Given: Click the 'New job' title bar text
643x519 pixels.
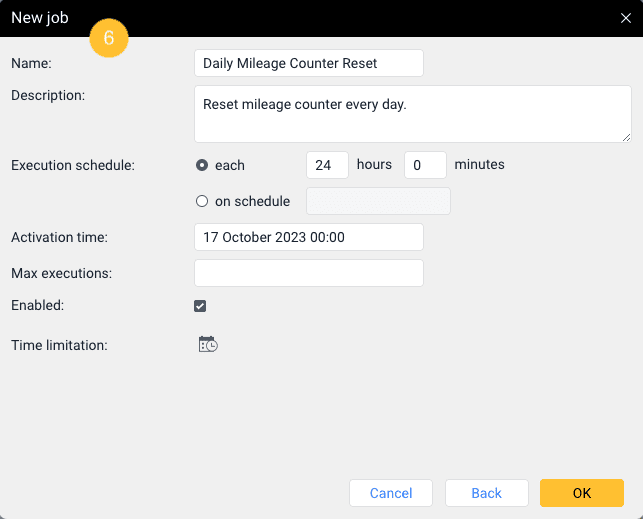Looking at the screenshot, I should (x=40, y=18).
